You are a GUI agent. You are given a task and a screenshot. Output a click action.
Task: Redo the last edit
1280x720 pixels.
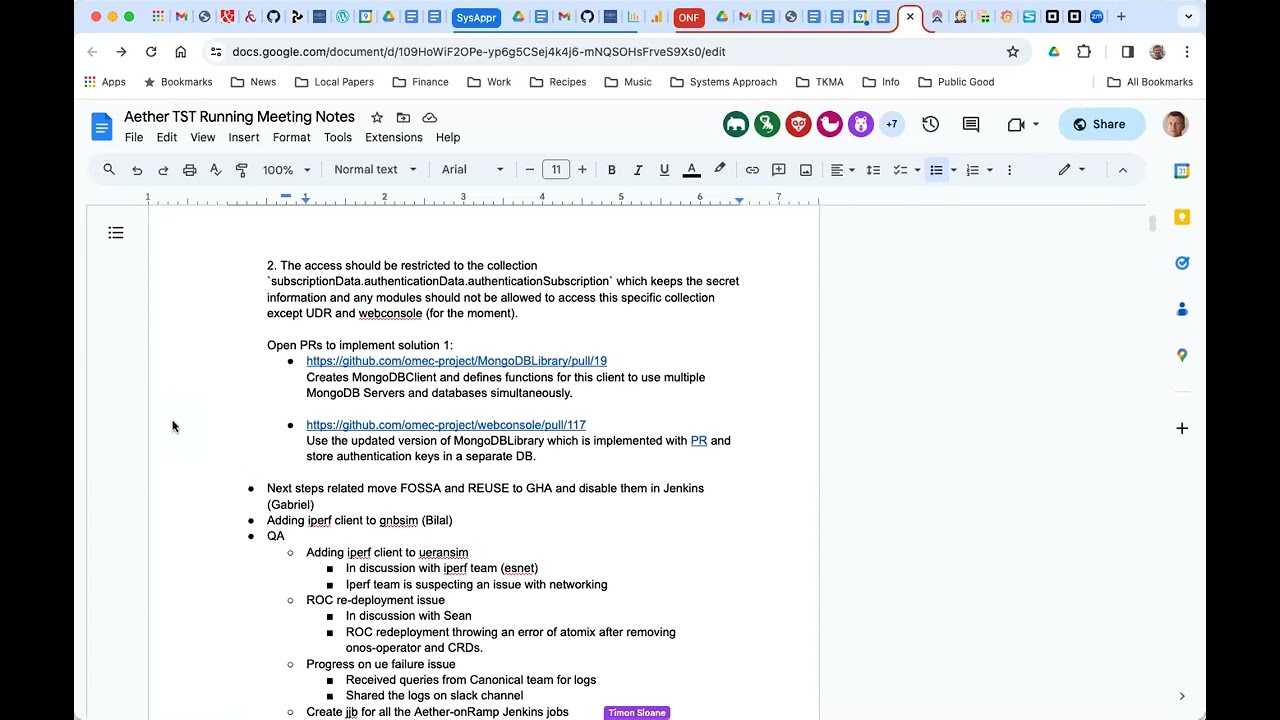[163, 170]
